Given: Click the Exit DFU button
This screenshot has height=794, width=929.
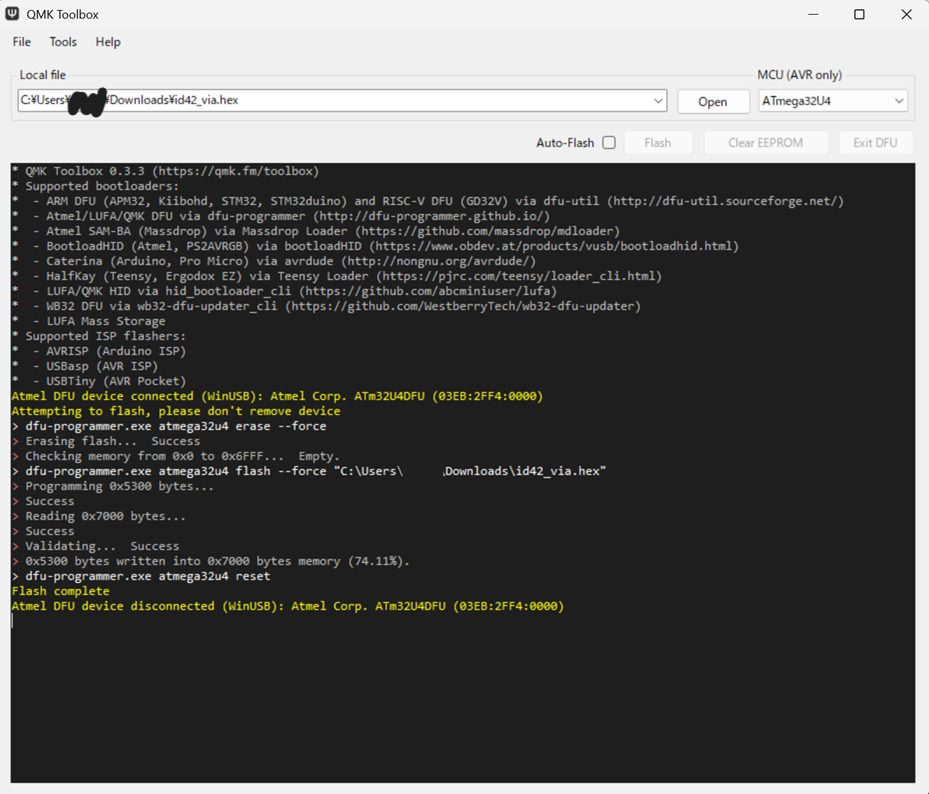Looking at the screenshot, I should [x=875, y=143].
